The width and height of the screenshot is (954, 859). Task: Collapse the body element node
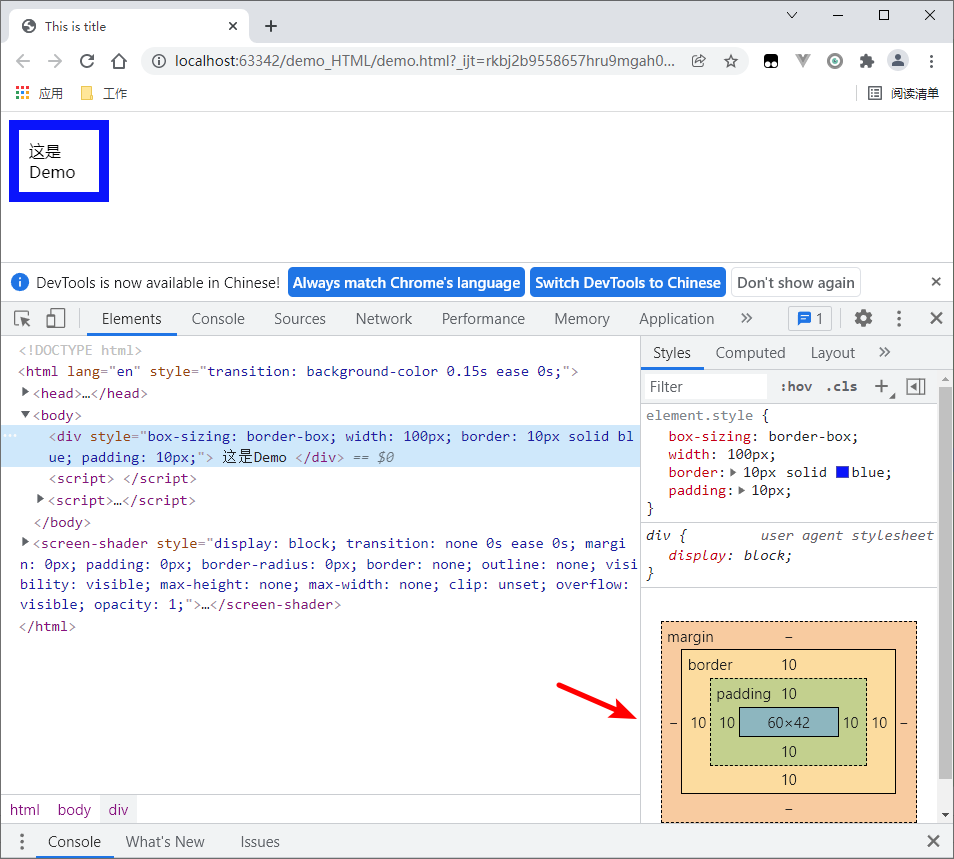(26, 414)
